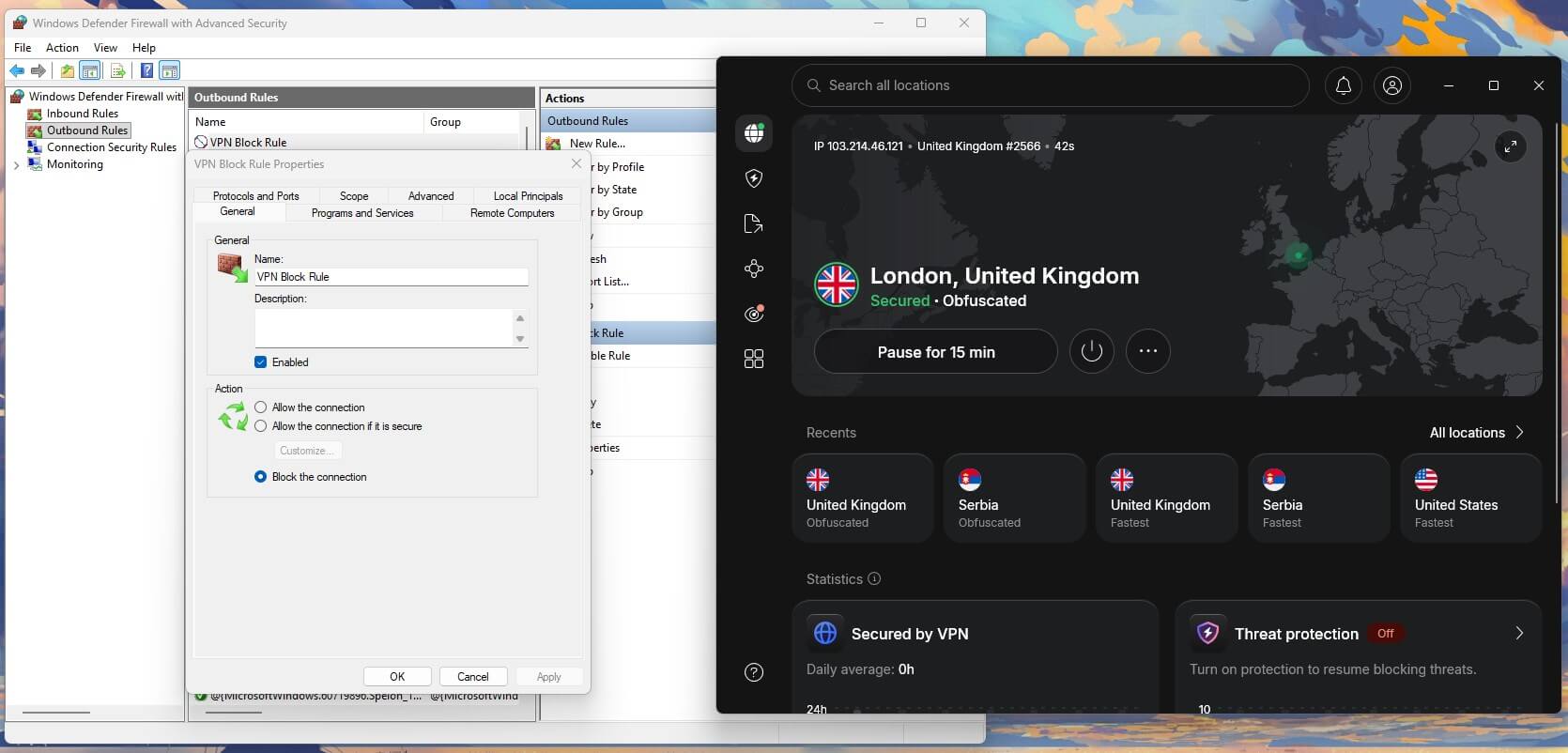Open the Threat protection card chevron
The image size is (1568, 753).
1519,633
